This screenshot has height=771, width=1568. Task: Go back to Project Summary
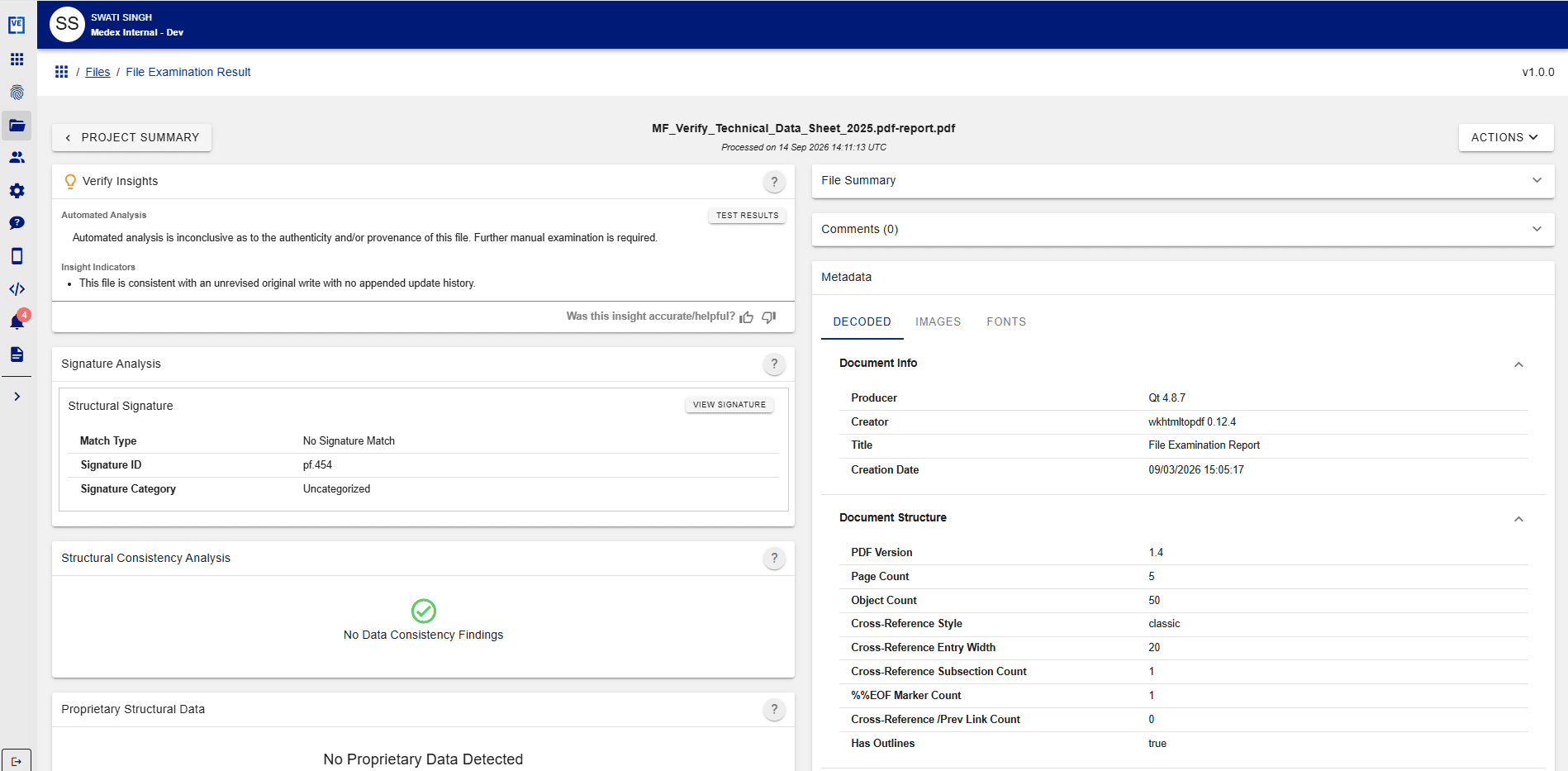pos(132,137)
